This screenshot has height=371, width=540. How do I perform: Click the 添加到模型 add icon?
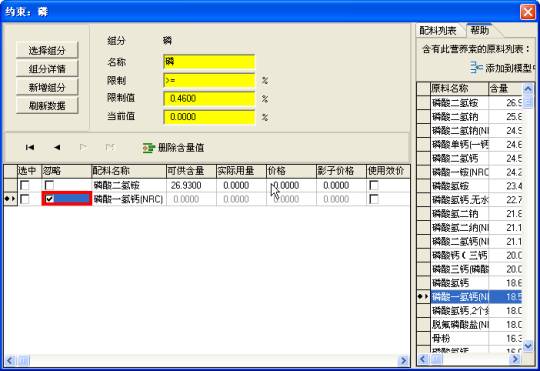[477, 68]
